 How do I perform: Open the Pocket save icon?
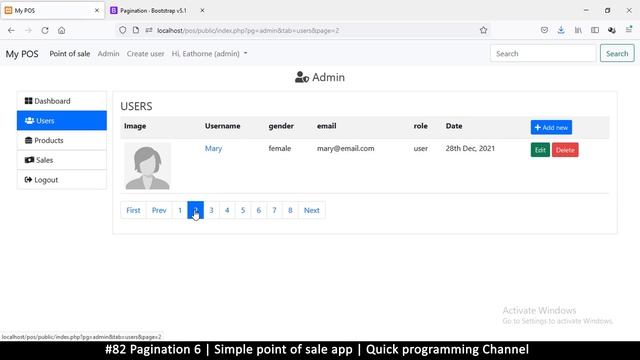click(x=544, y=30)
